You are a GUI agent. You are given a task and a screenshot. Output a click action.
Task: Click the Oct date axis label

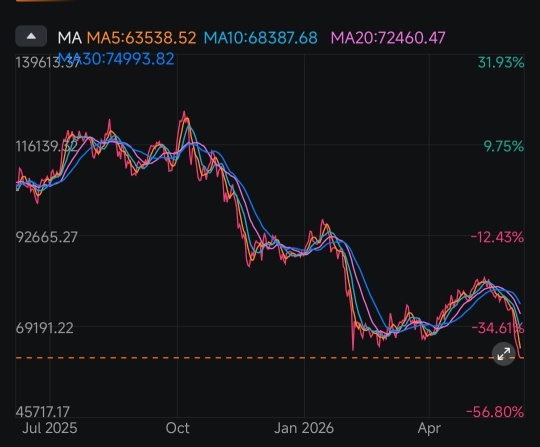[177, 428]
